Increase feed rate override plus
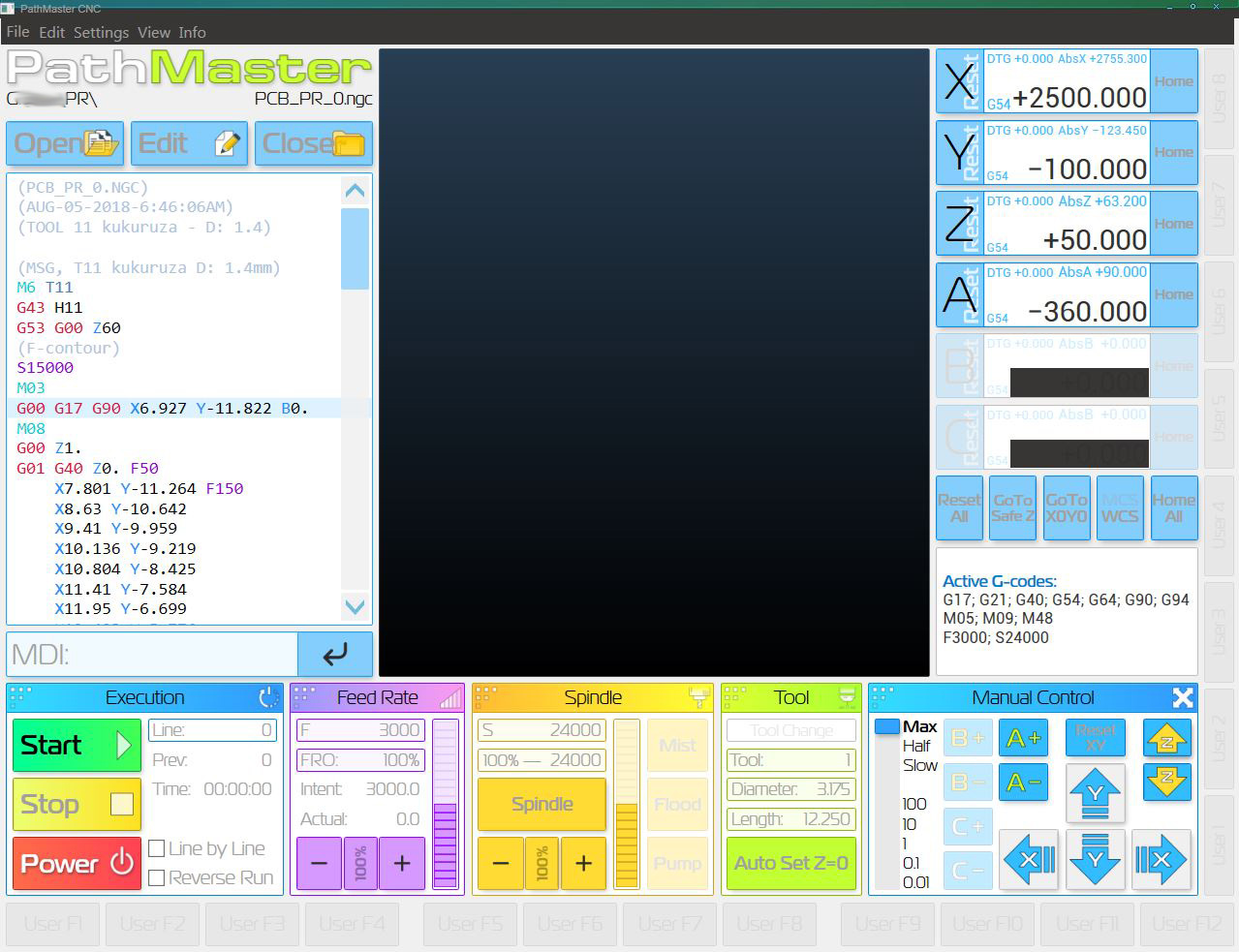 pos(402,863)
